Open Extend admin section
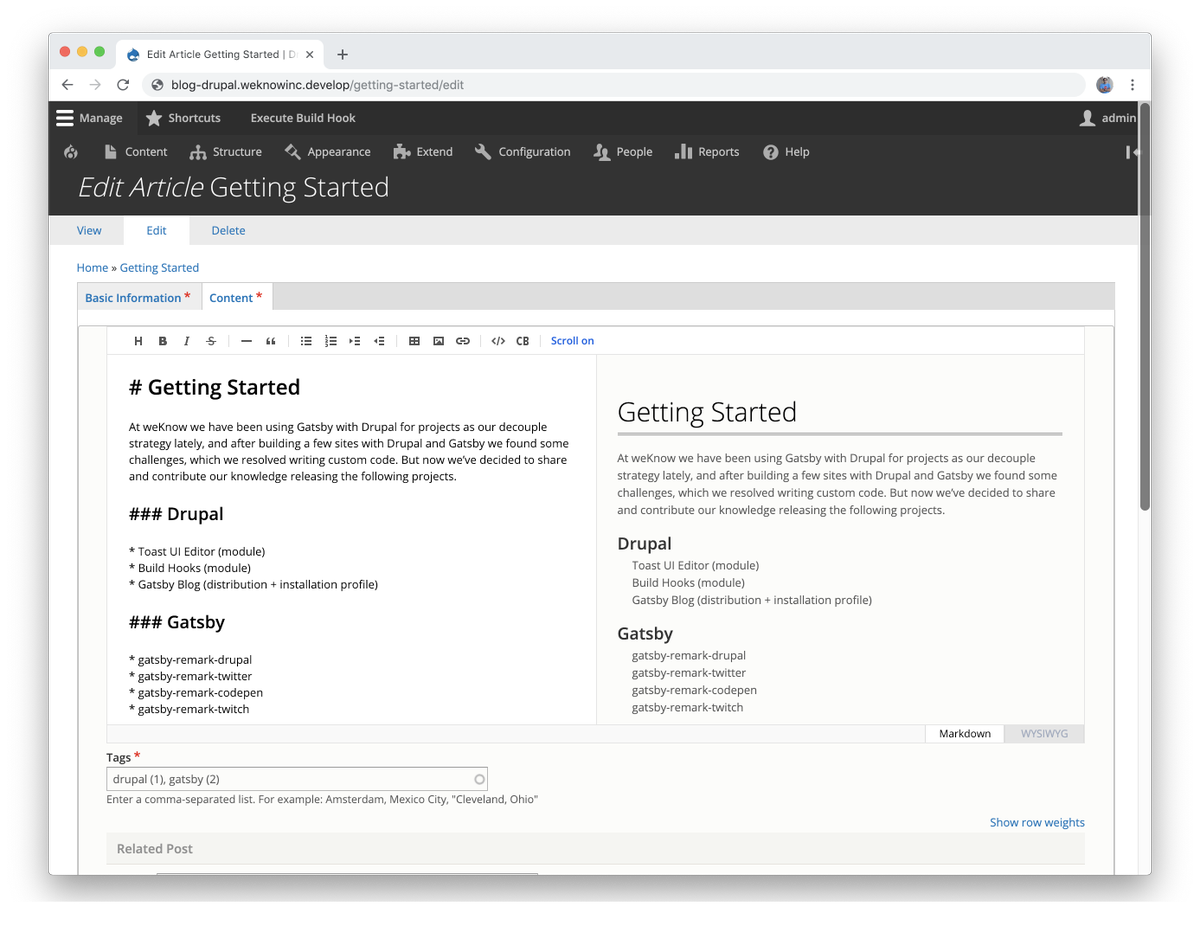The height and width of the screenshot is (939, 1200). [423, 152]
